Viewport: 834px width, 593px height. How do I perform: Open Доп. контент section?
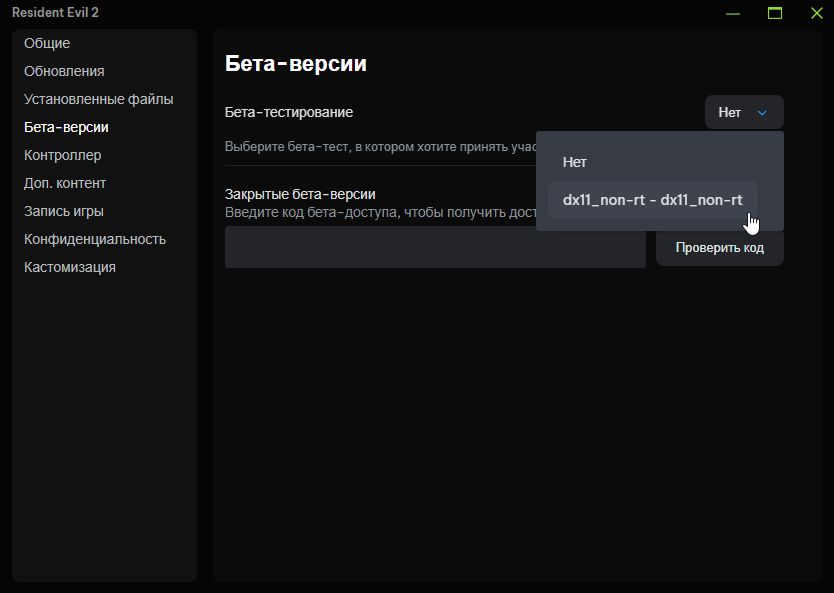pyautogui.click(x=65, y=183)
